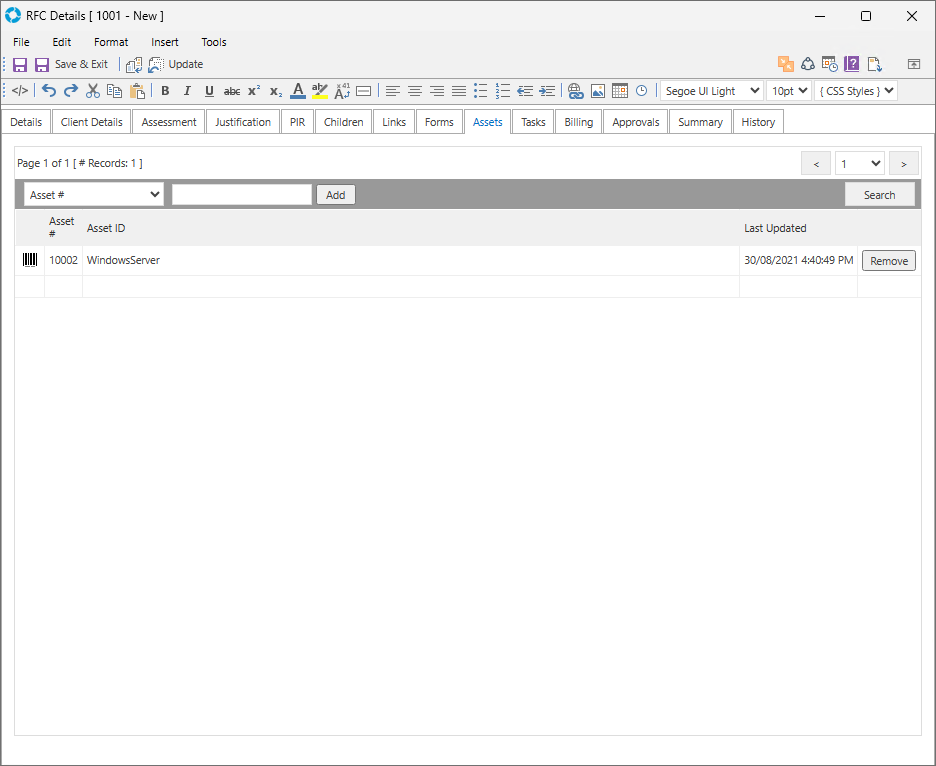Open the Asset # search field dropdown

tap(94, 195)
